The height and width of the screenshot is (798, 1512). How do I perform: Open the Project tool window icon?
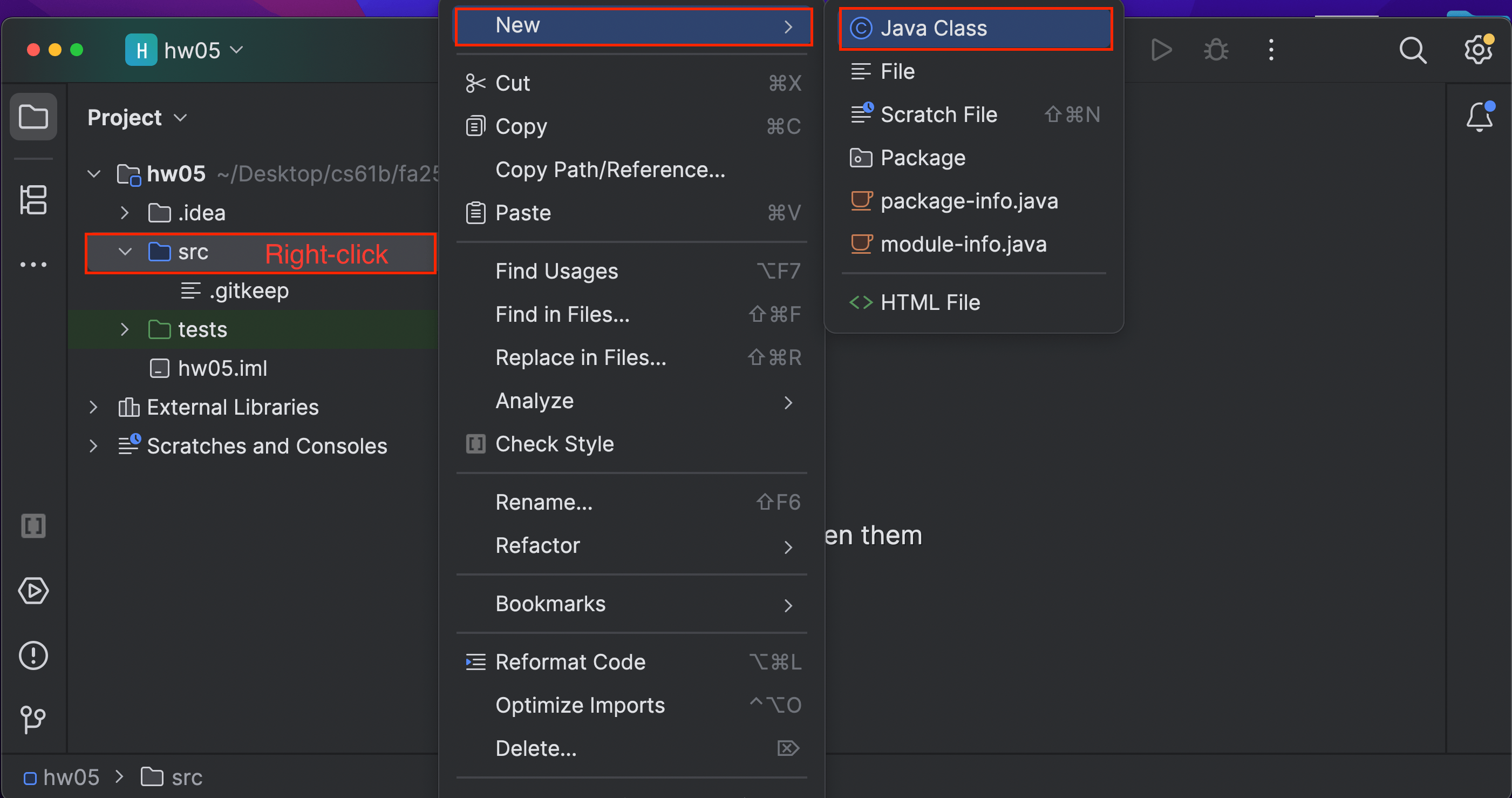pyautogui.click(x=33, y=116)
